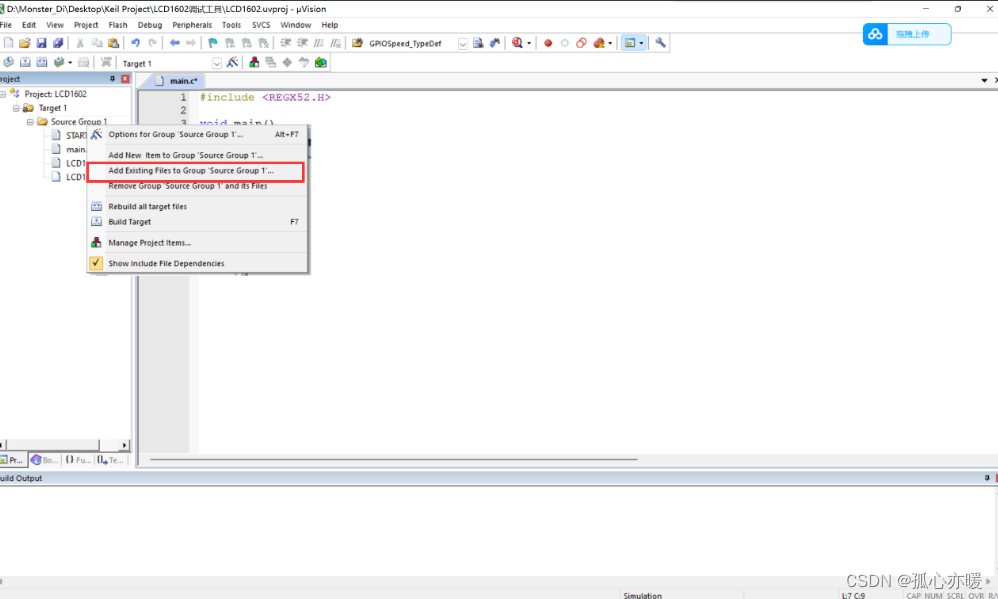Open the Target 1 selection dropdown
Screen dimensions: 998x599
216,63
